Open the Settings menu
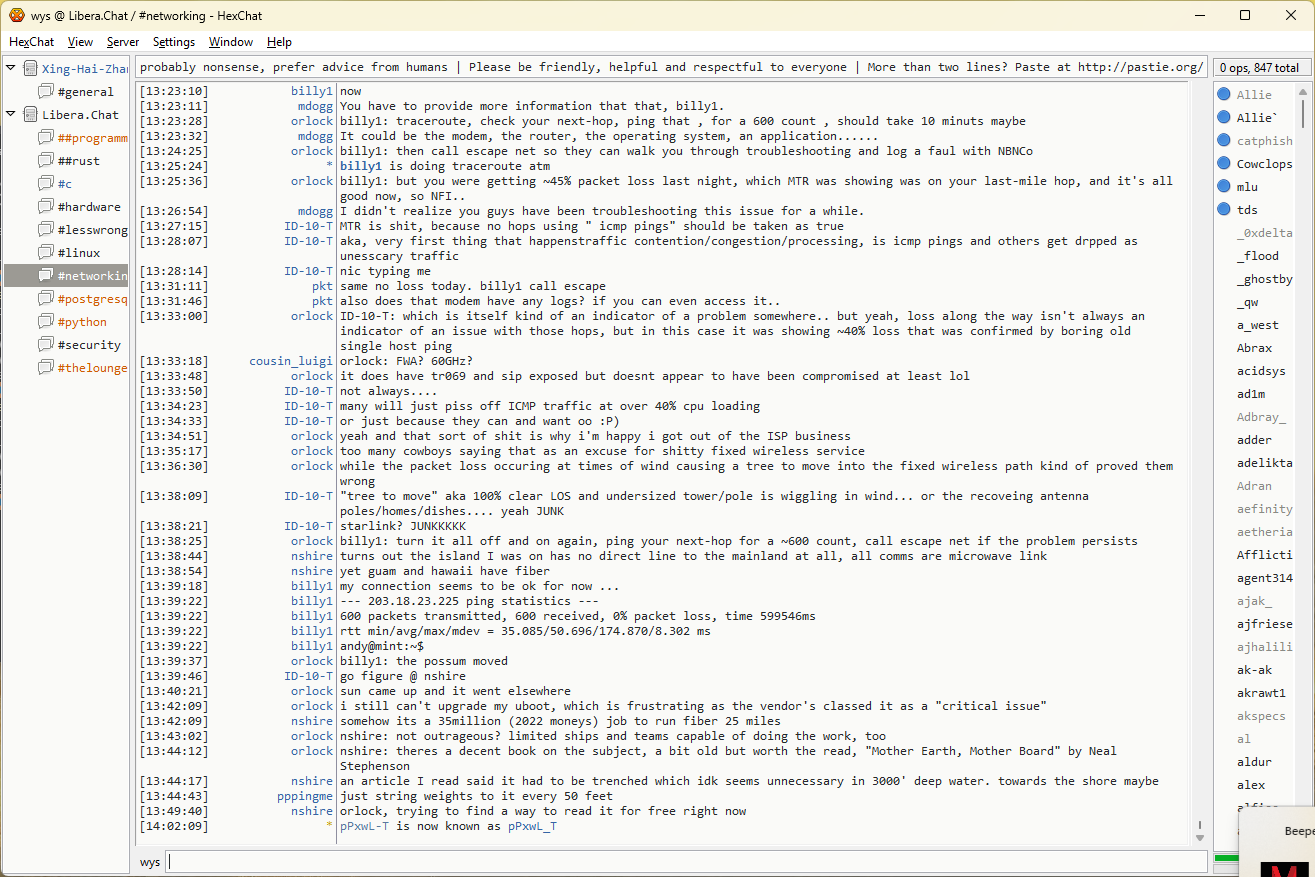The image size is (1315, 877). point(174,42)
